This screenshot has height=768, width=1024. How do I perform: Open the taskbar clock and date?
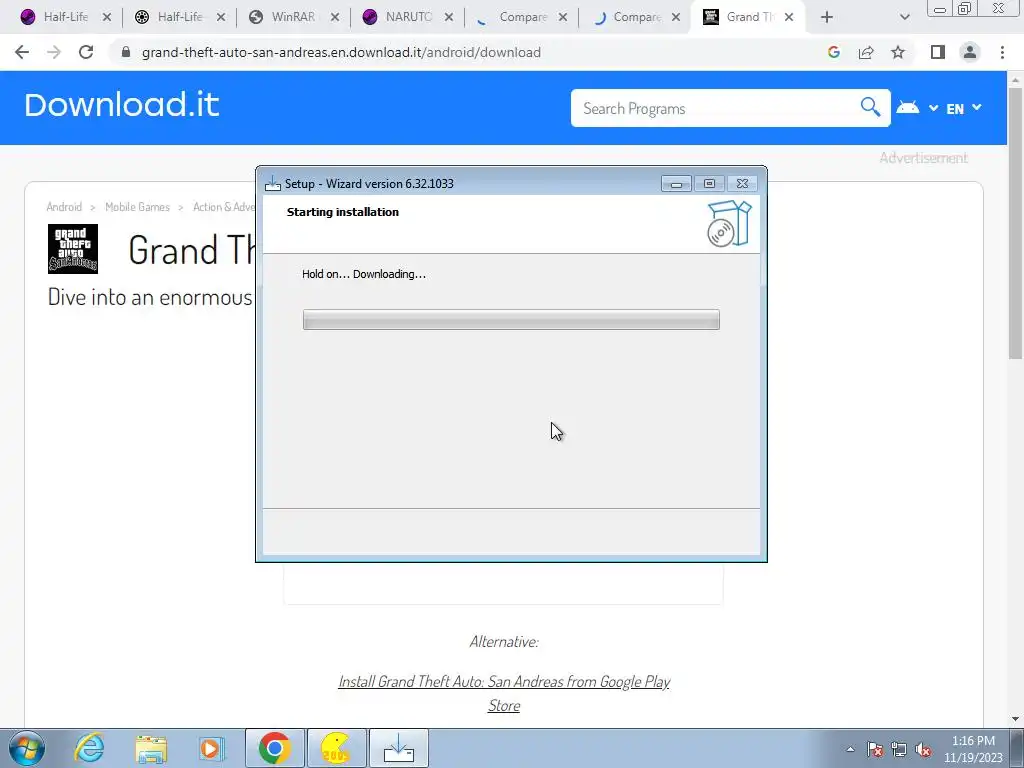(973, 749)
